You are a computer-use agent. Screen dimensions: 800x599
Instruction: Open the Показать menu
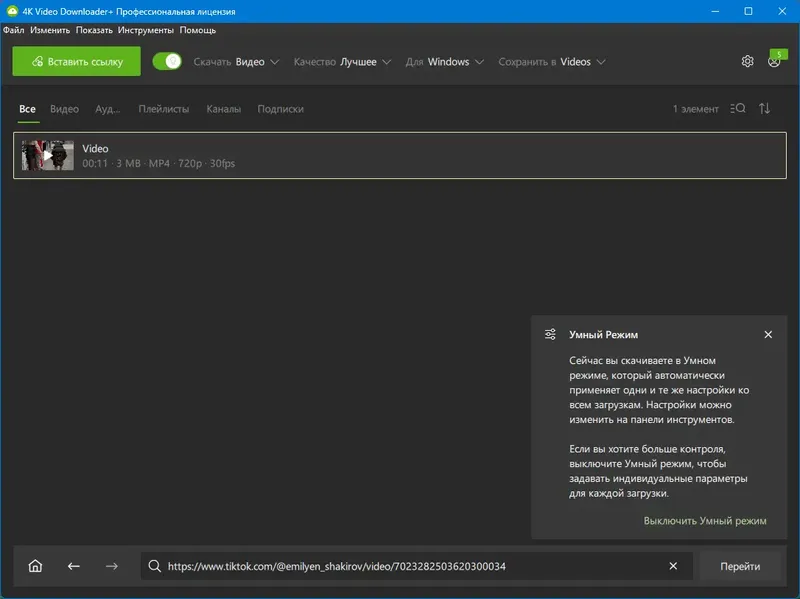pos(94,30)
